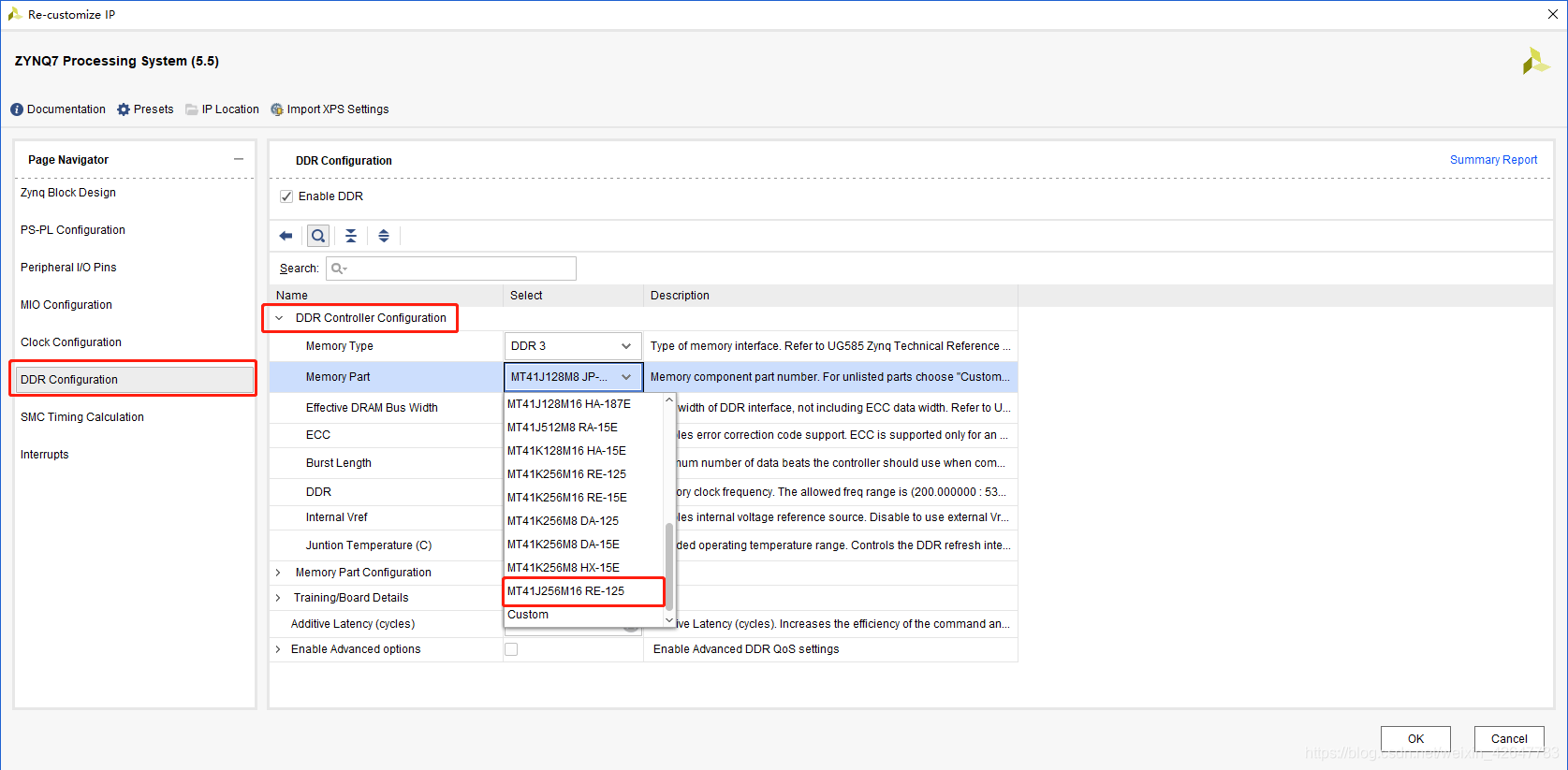Viewport: 1568px width, 770px height.
Task: Open the Interrupts page
Action: [45, 455]
